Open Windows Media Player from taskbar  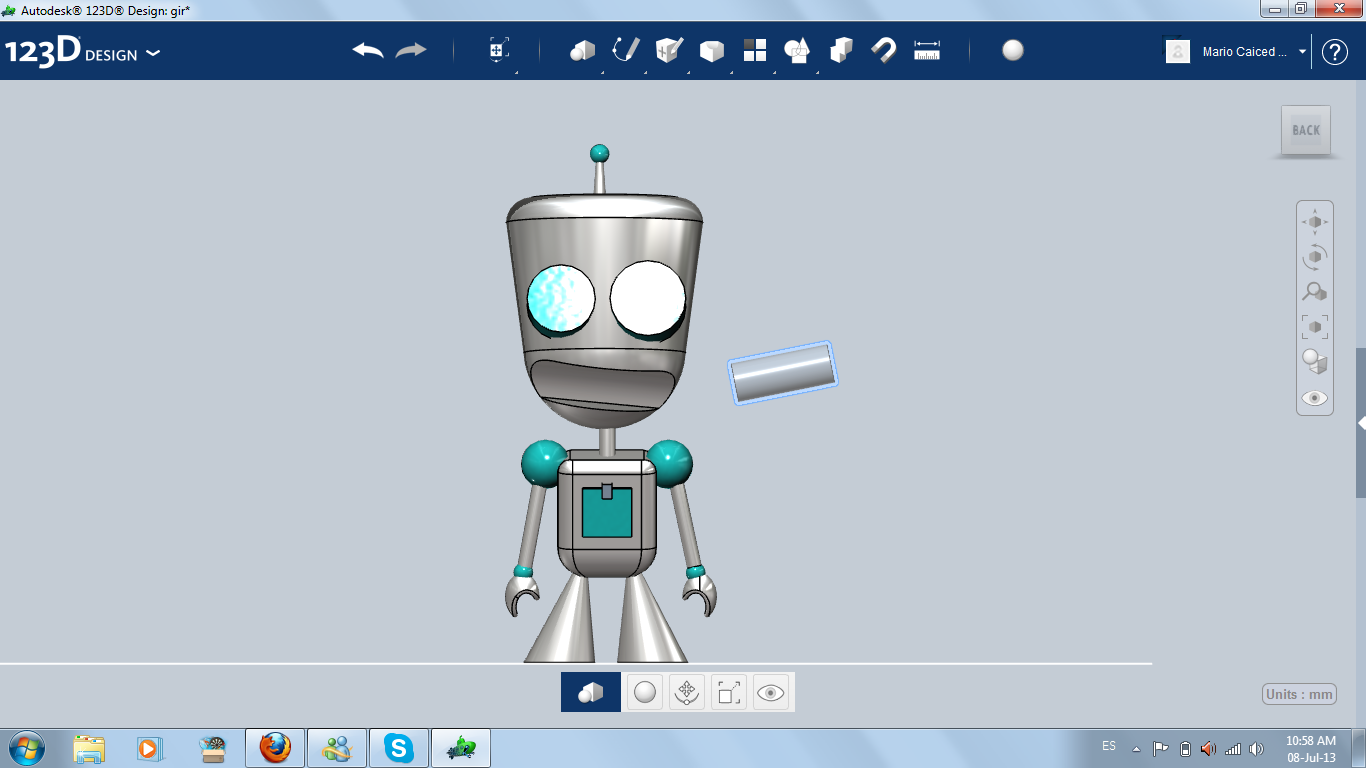coord(149,748)
